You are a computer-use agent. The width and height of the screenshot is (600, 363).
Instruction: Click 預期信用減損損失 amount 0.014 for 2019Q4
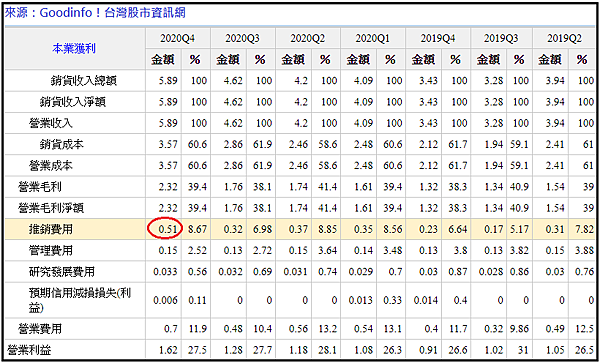pos(426,300)
